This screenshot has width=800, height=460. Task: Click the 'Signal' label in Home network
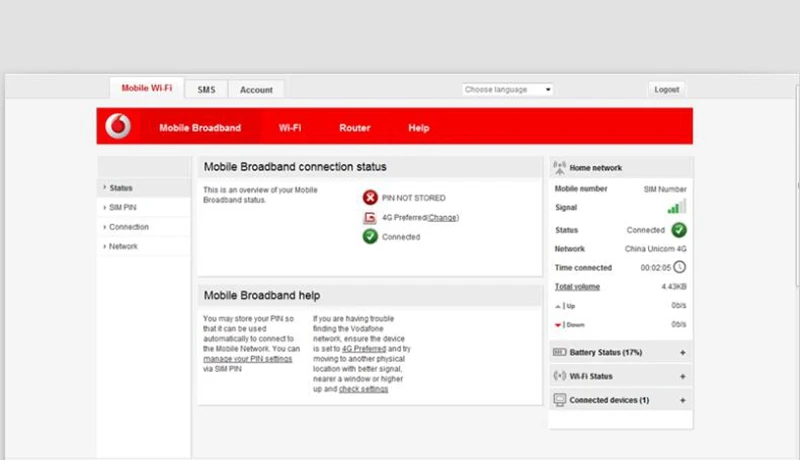click(566, 208)
